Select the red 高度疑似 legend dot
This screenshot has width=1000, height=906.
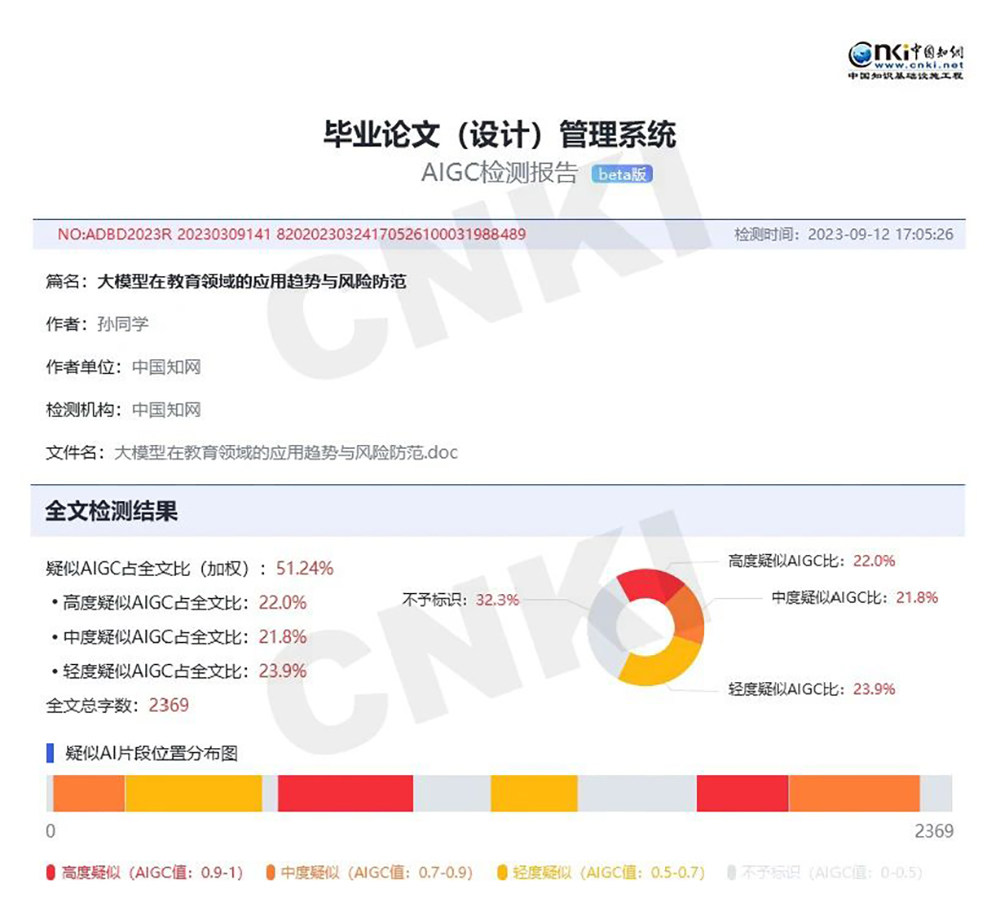click(51, 872)
